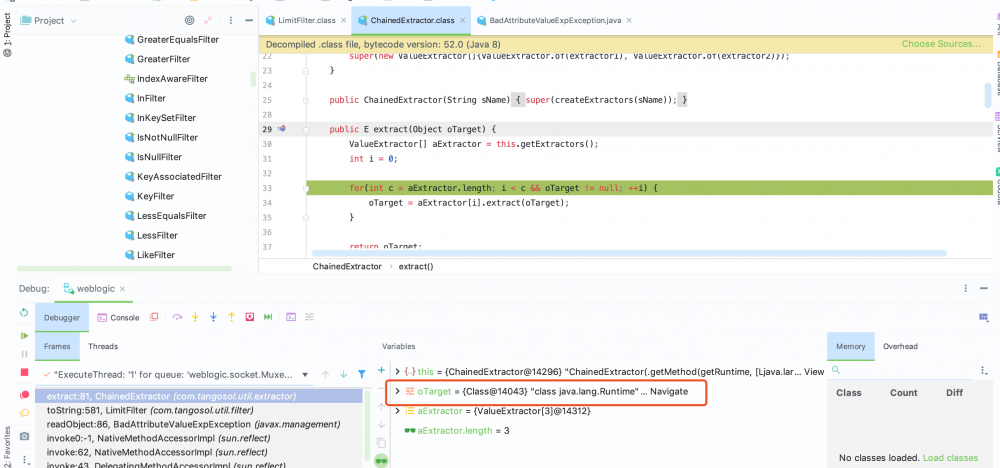Click the Memory panel search icon
The image size is (1000, 468).
pos(836,370)
